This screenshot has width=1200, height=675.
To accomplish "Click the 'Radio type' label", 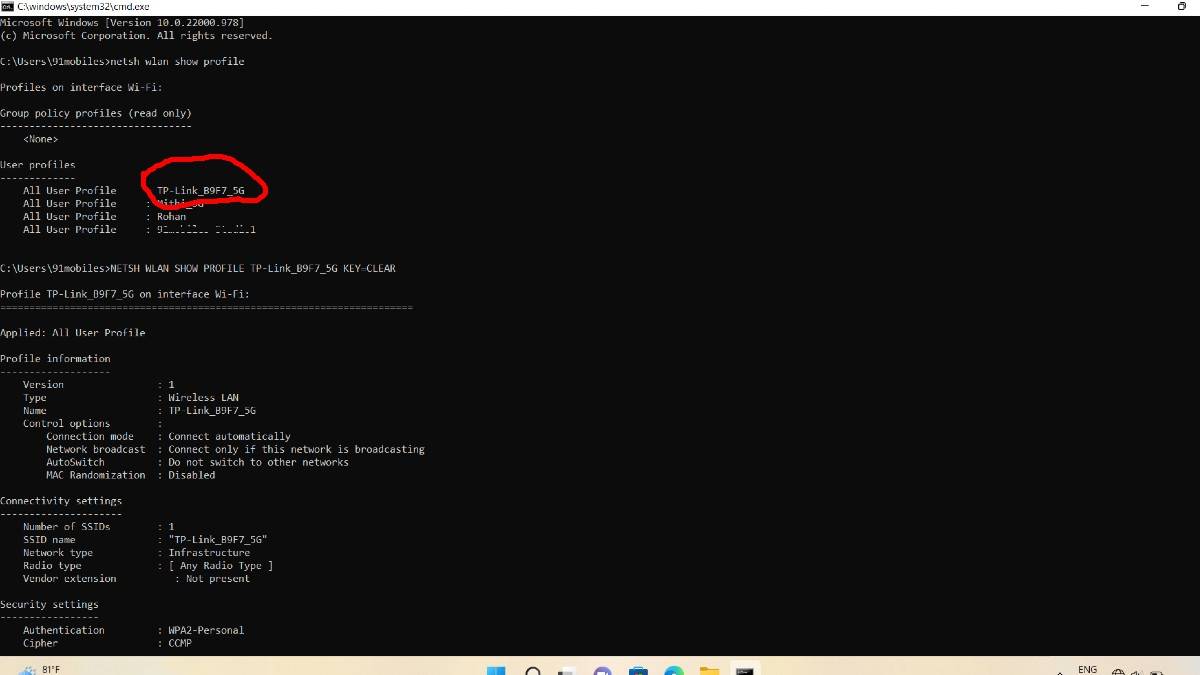I will point(52,566).
